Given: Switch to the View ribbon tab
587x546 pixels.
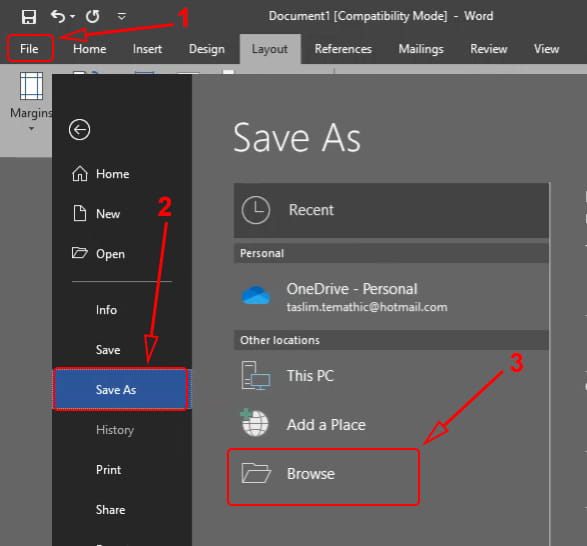Looking at the screenshot, I should coord(546,49).
